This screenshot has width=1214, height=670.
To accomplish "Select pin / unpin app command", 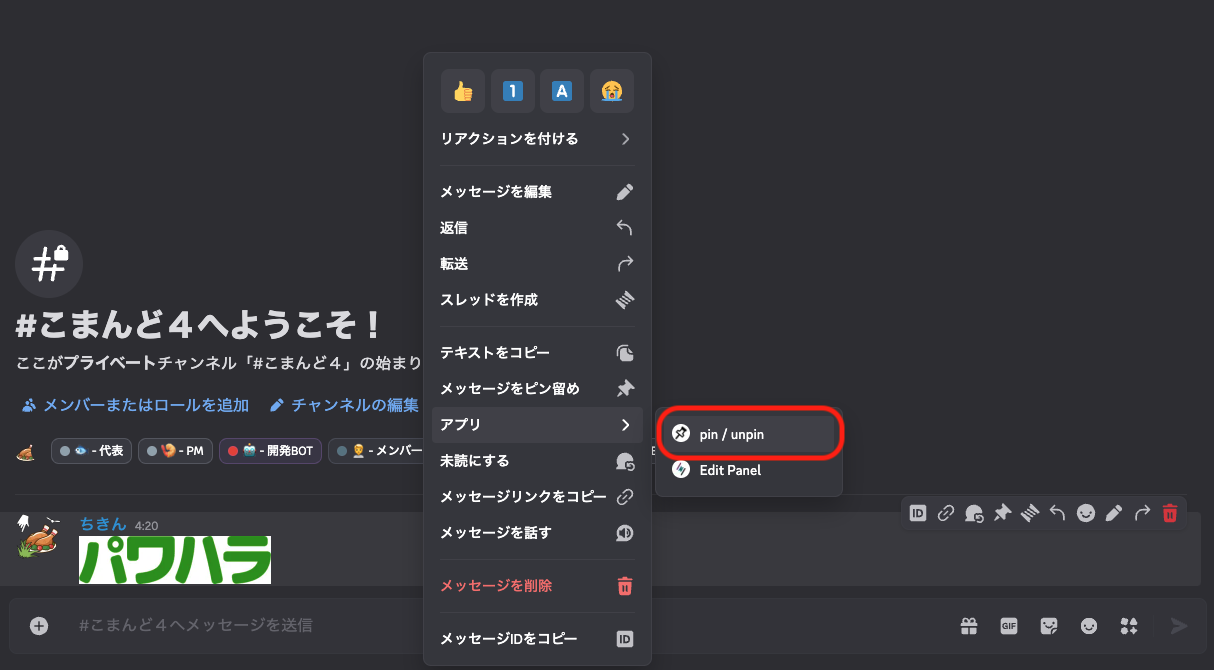I will pyautogui.click(x=748, y=433).
